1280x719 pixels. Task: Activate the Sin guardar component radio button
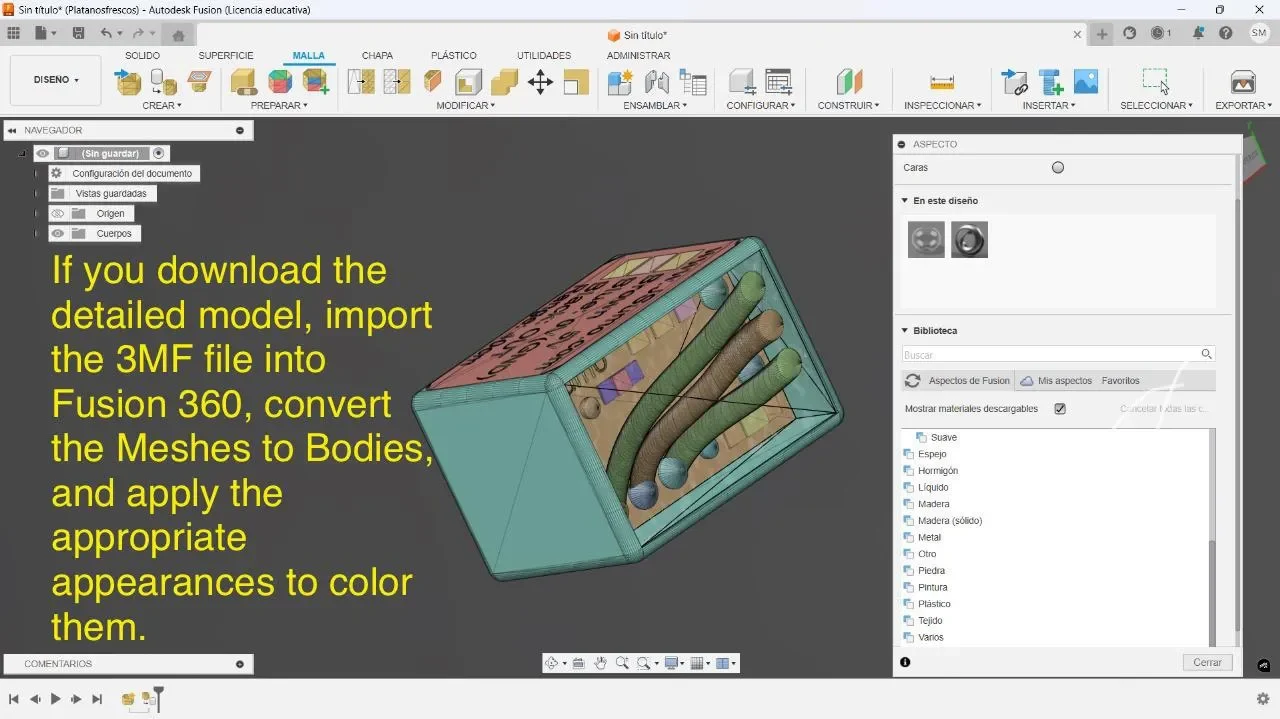pyautogui.click(x=159, y=153)
